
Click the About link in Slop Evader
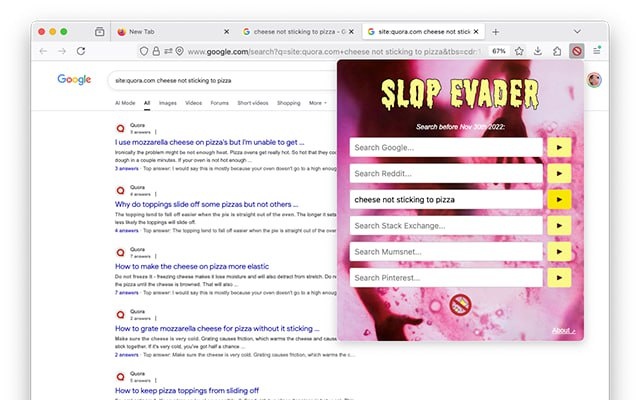pyautogui.click(x=563, y=331)
